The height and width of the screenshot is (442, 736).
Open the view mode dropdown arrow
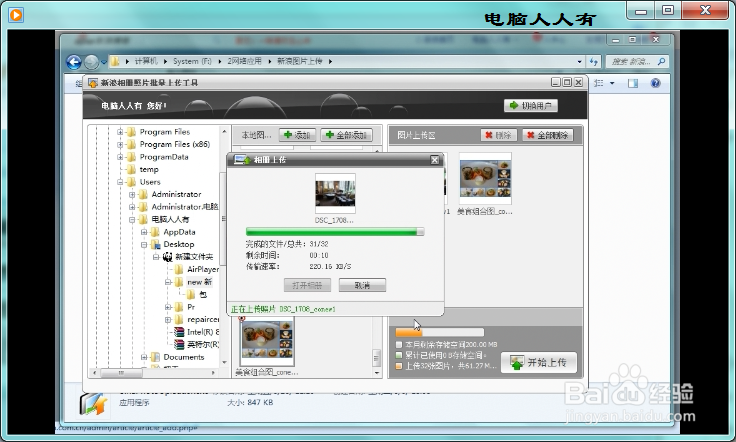pyautogui.click(x=612, y=83)
